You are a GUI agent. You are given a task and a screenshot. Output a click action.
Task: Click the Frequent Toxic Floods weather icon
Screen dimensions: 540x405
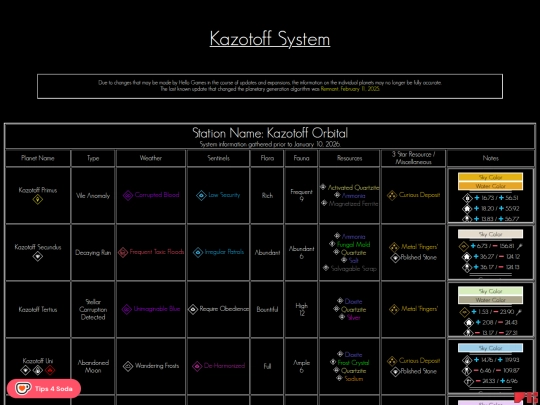click(x=123, y=252)
